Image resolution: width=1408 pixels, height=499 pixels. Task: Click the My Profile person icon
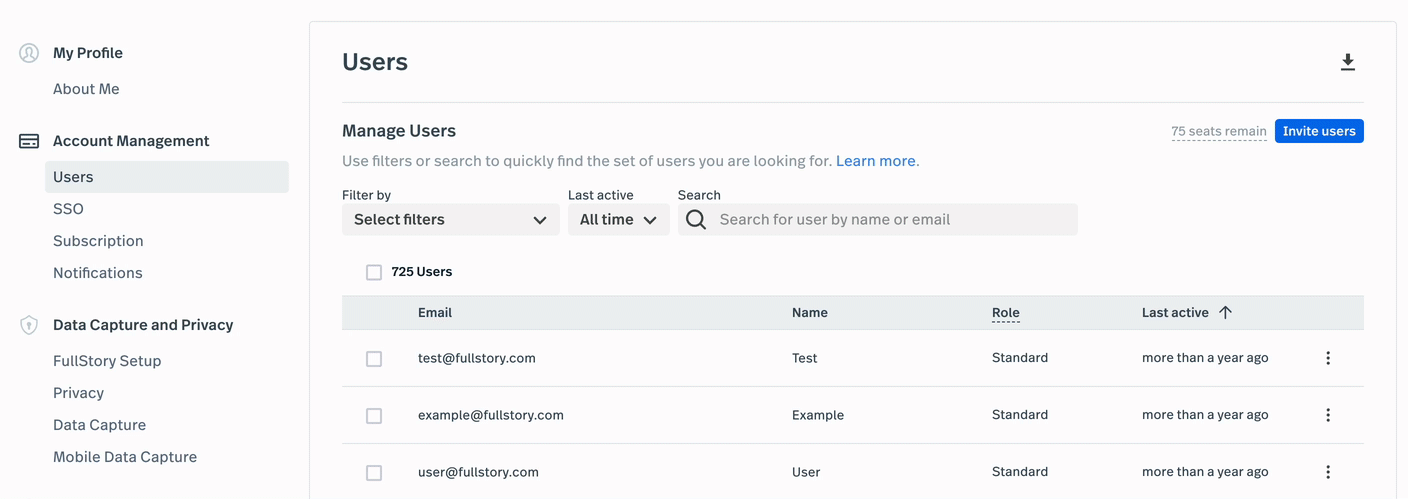(x=29, y=53)
